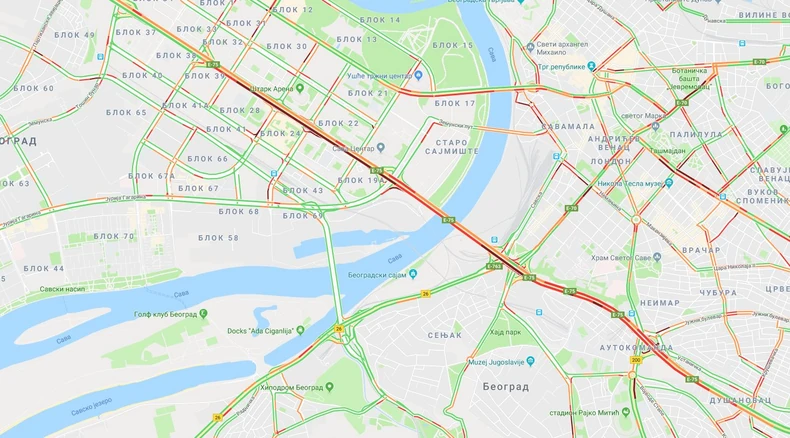This screenshot has width=790, height=438.
Task: Click the E-763 highway shield
Action: (x=494, y=266)
